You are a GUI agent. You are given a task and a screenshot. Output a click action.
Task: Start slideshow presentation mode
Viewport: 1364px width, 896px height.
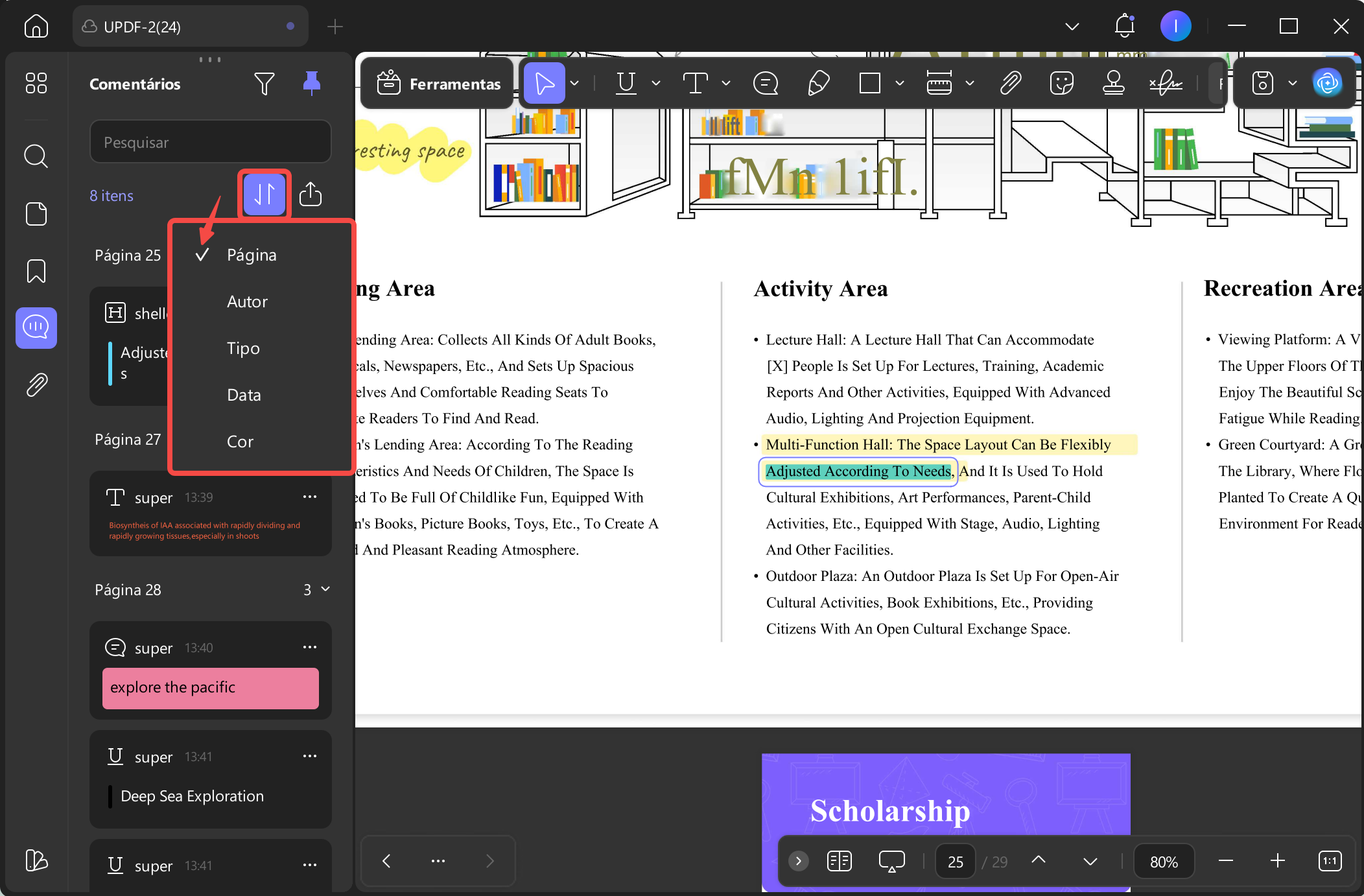891,861
